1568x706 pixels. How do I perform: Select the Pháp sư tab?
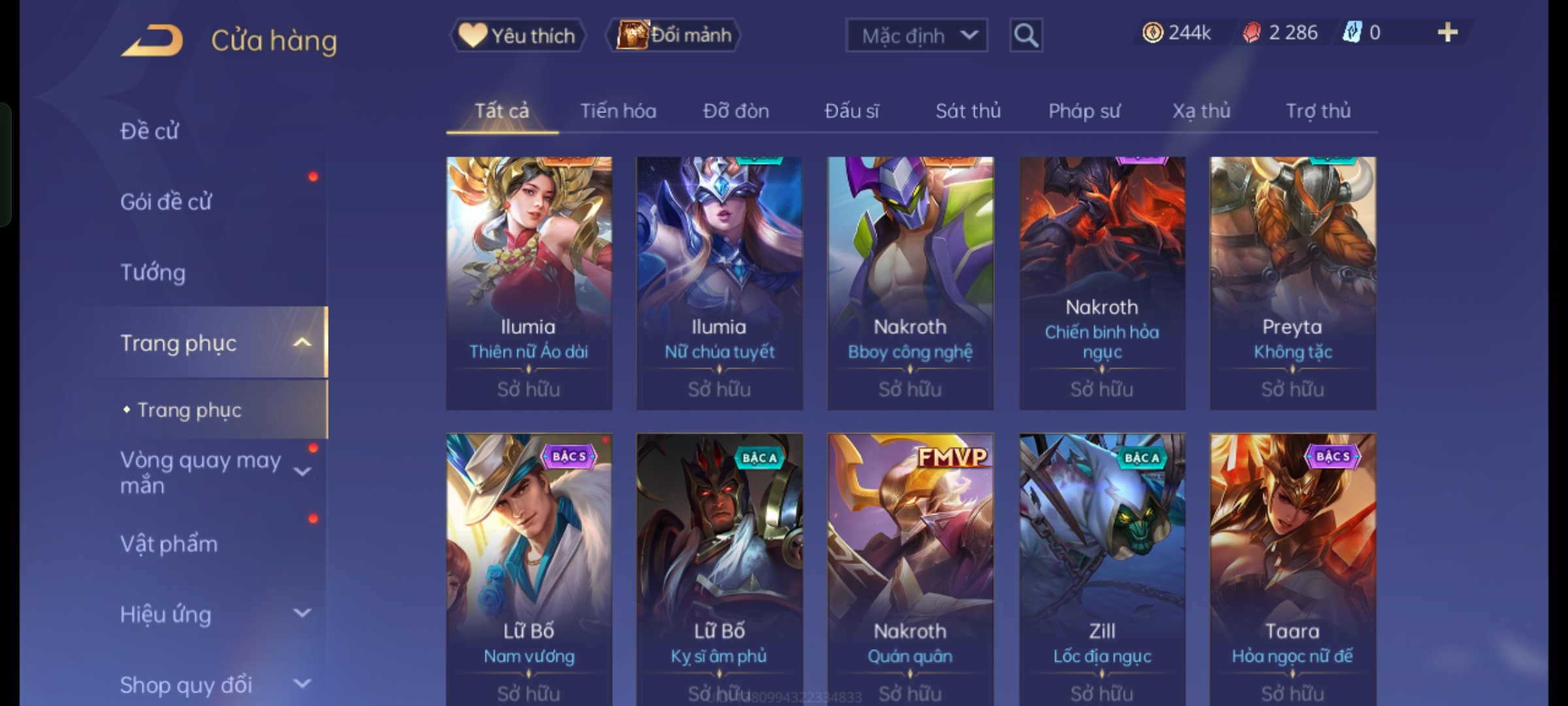click(x=1085, y=111)
